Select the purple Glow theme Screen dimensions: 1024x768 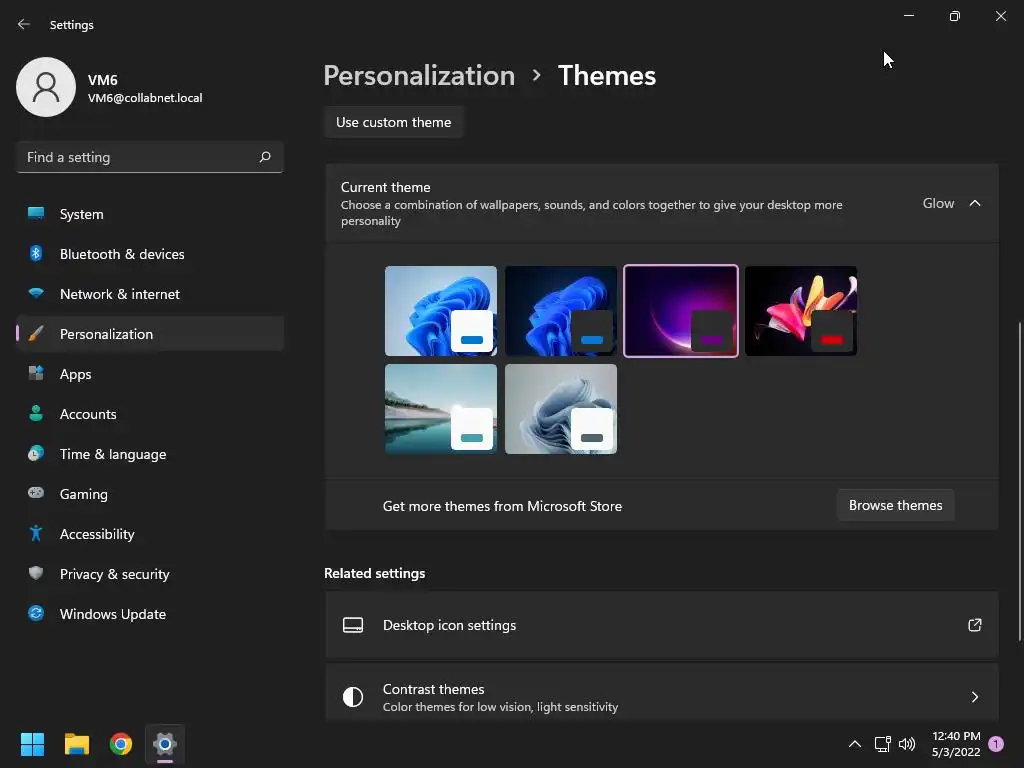680,311
